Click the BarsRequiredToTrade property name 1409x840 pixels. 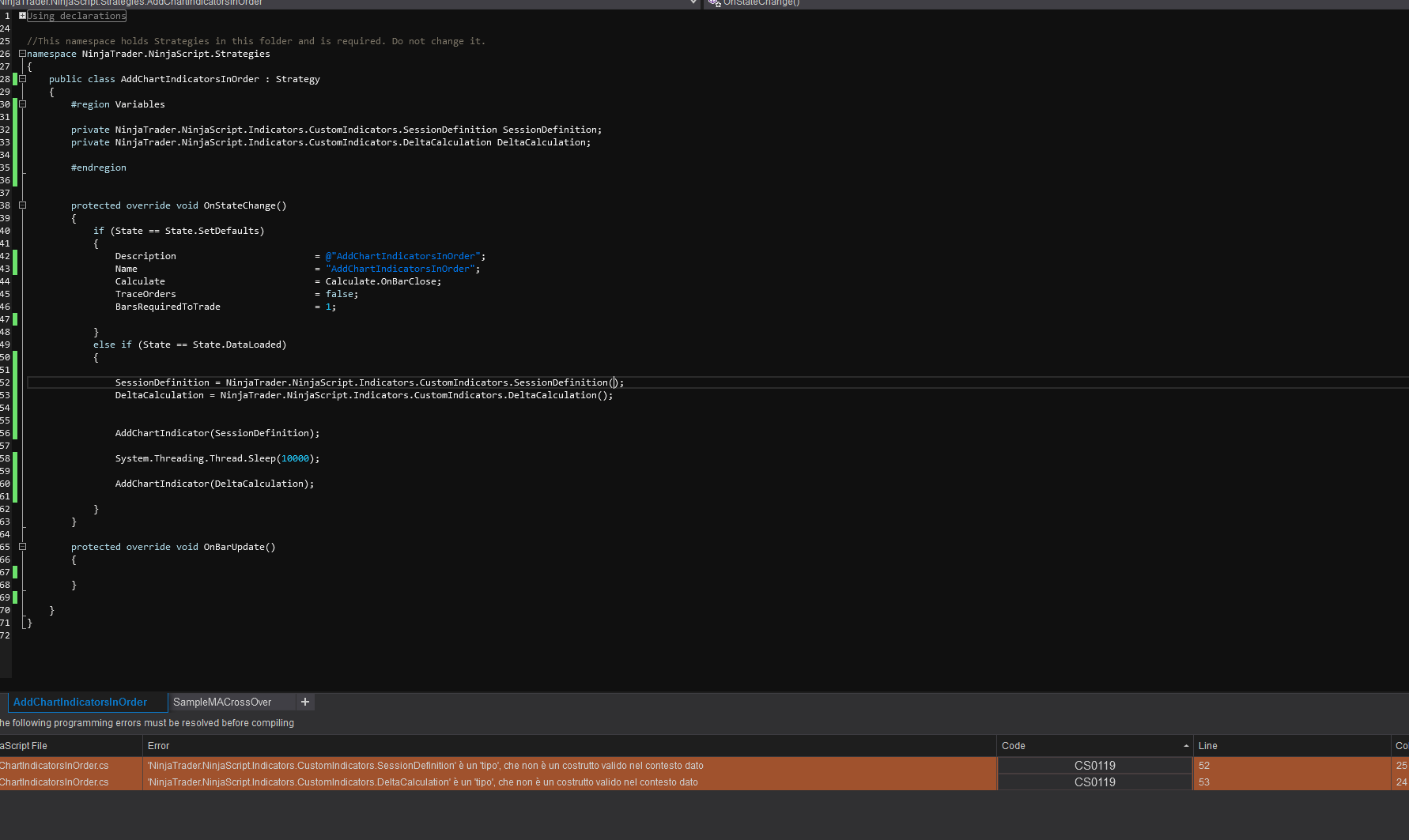(x=168, y=307)
